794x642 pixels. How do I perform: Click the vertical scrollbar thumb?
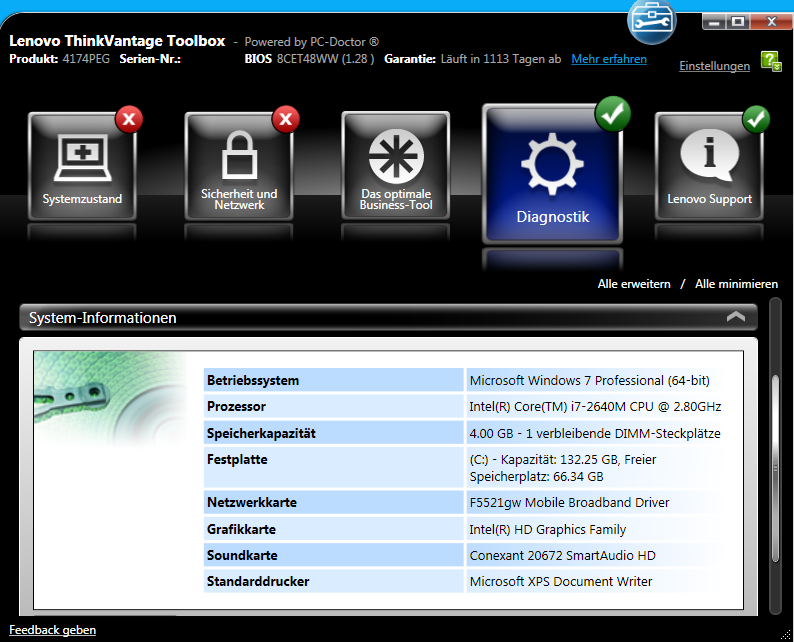click(x=775, y=468)
